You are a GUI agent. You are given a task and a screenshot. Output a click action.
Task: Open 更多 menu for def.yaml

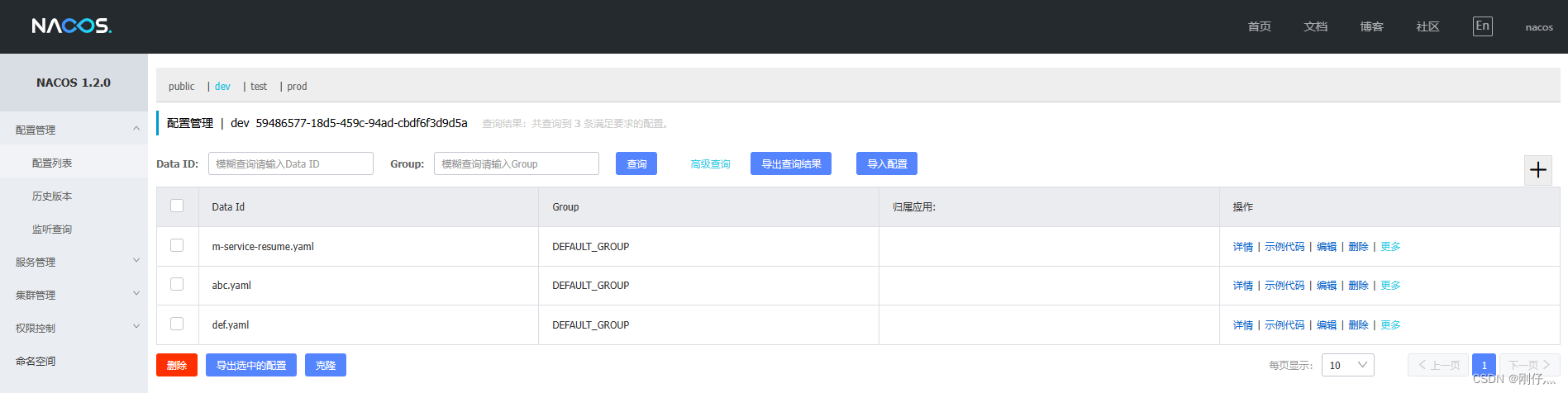tap(1390, 325)
